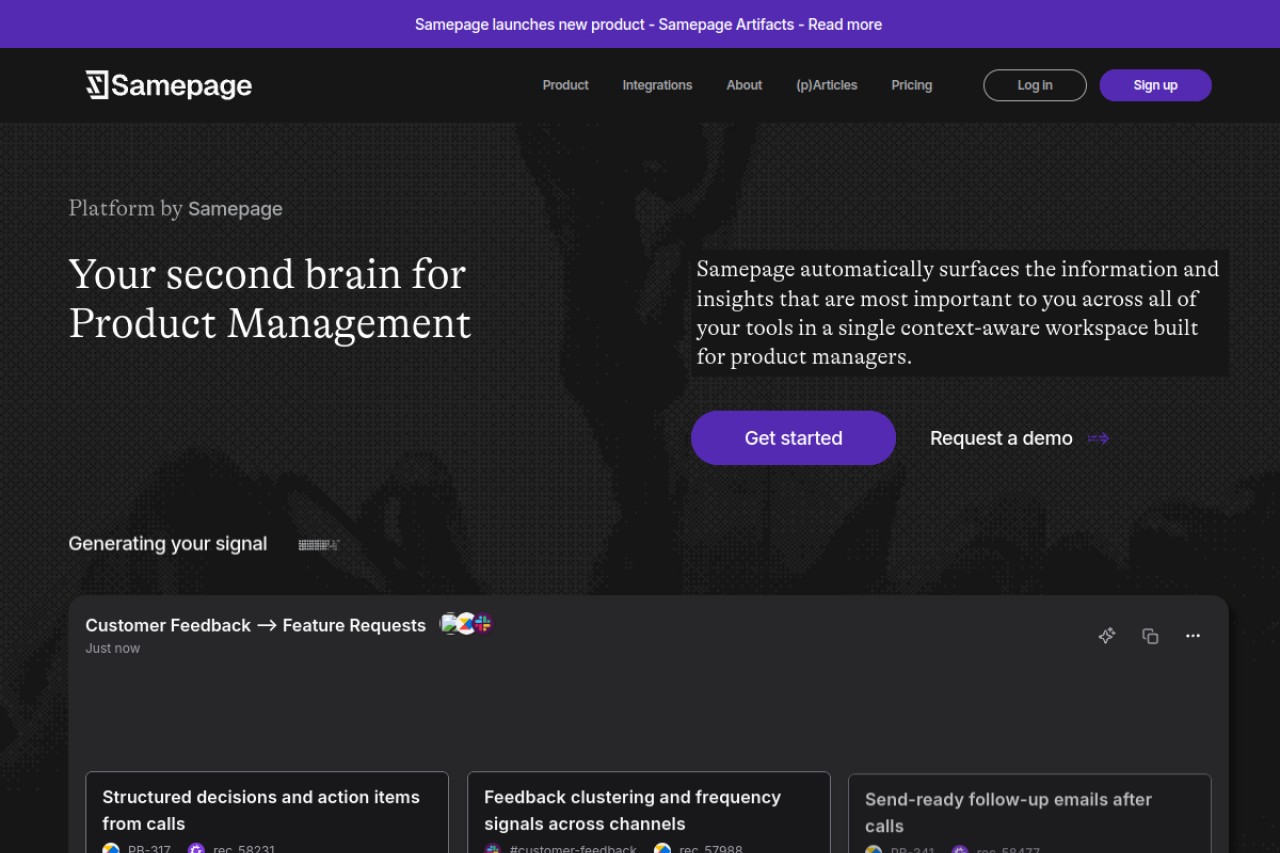
Task: Open the Feedback clustering and frequency signals card
Action: [649, 812]
